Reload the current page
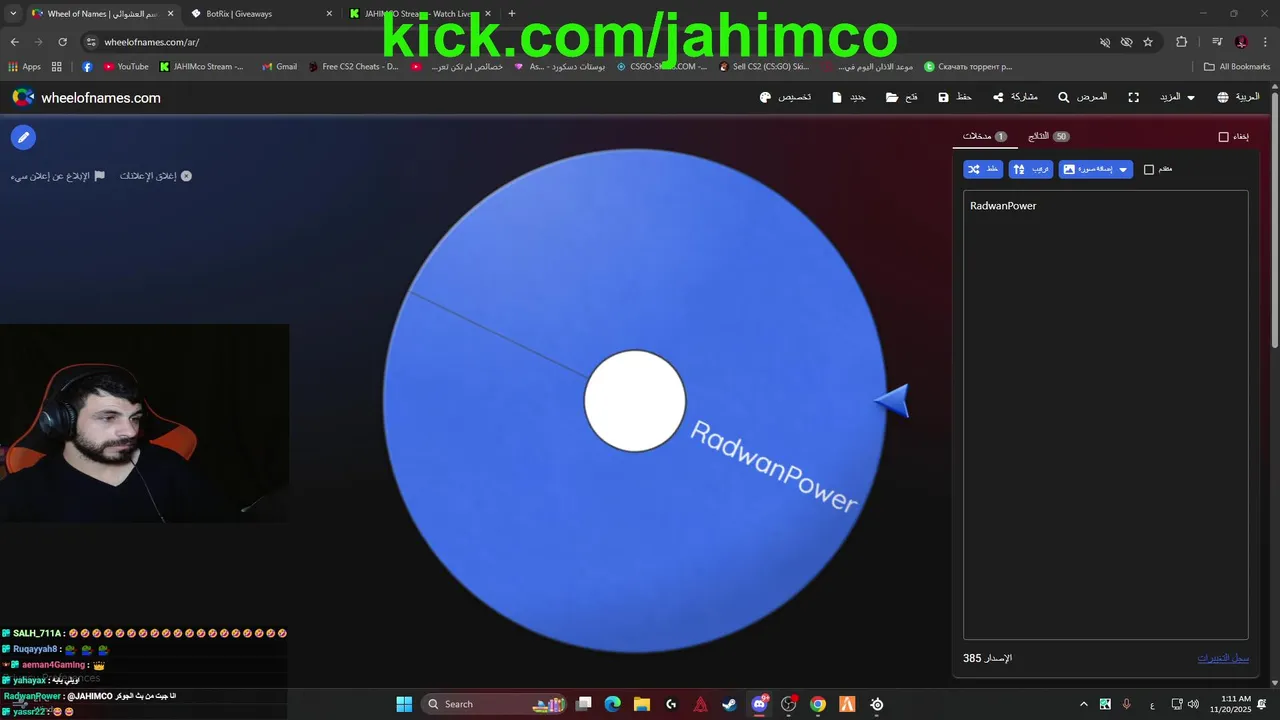 pyautogui.click(x=63, y=42)
